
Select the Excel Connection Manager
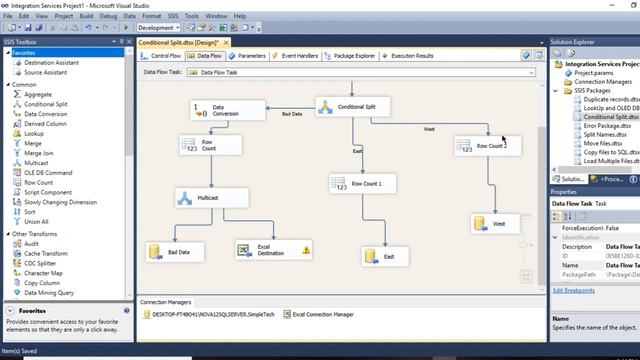click(318, 314)
